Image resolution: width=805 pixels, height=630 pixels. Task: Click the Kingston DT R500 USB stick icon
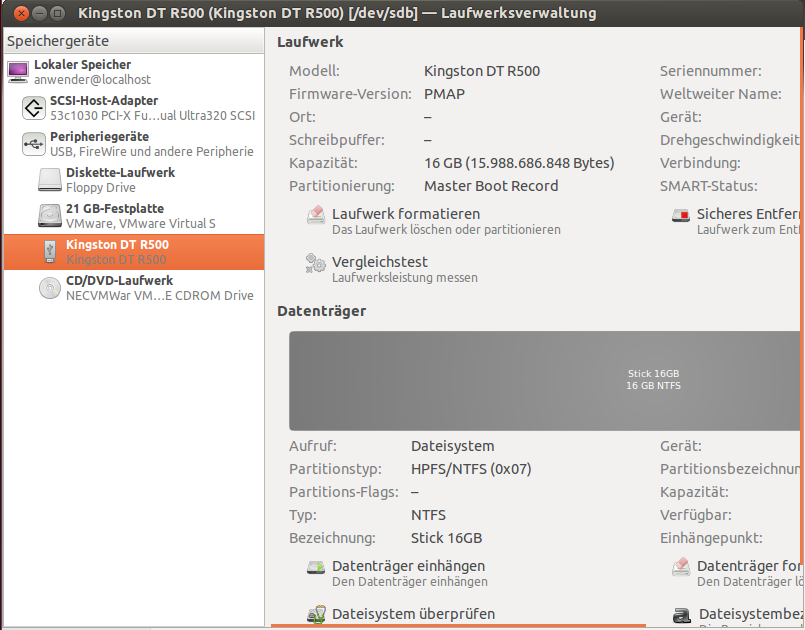(x=50, y=252)
